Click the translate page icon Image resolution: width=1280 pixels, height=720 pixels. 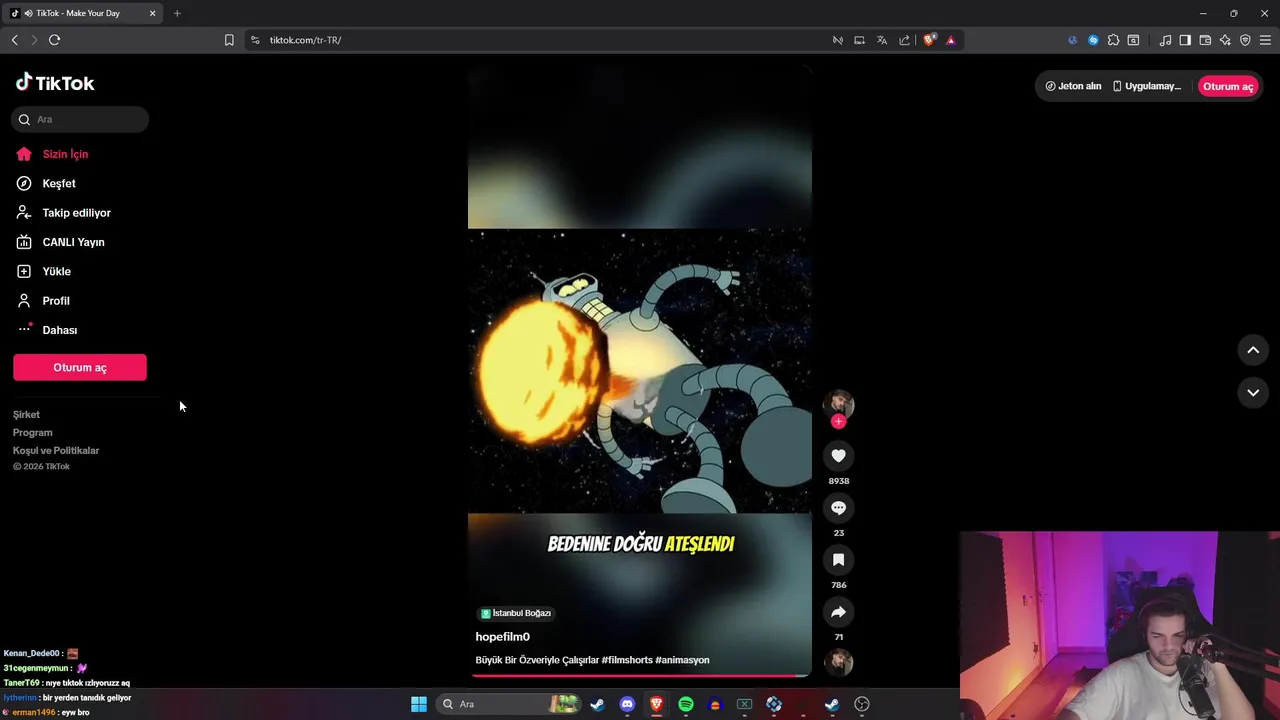tap(882, 40)
